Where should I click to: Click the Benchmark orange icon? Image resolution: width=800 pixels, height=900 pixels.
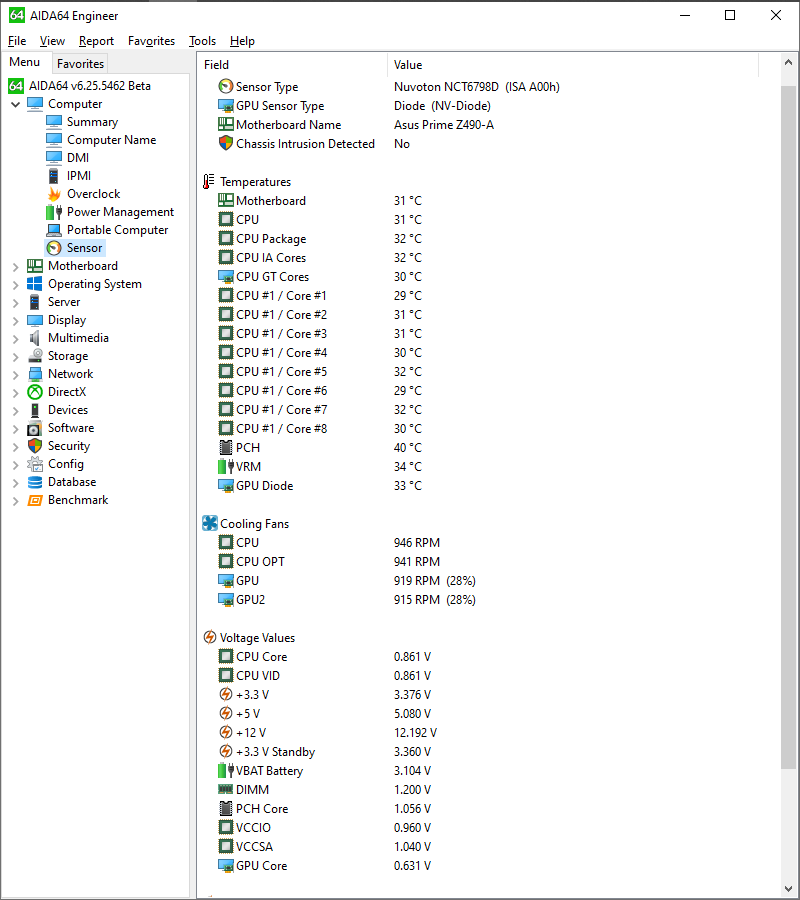pos(35,500)
